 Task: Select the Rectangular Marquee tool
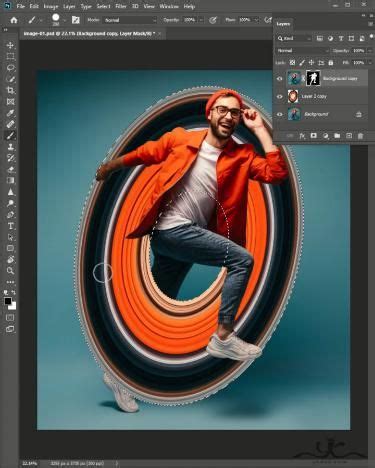[x=10, y=56]
